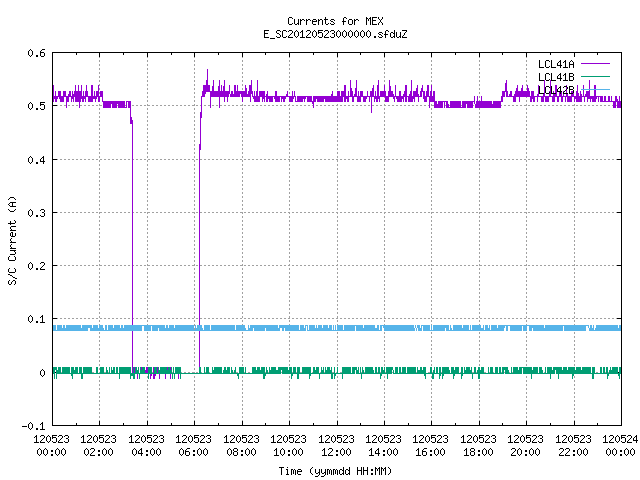Click the 120523 22:00 x-axis tick label

tap(573, 446)
